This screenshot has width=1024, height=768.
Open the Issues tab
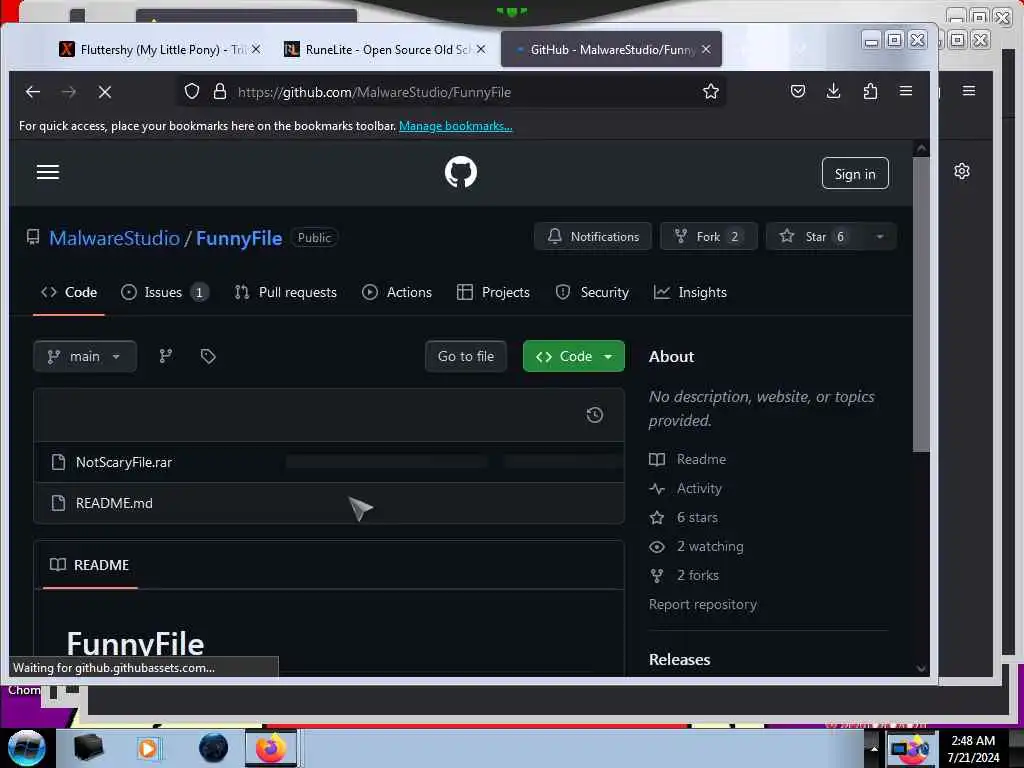(x=165, y=292)
